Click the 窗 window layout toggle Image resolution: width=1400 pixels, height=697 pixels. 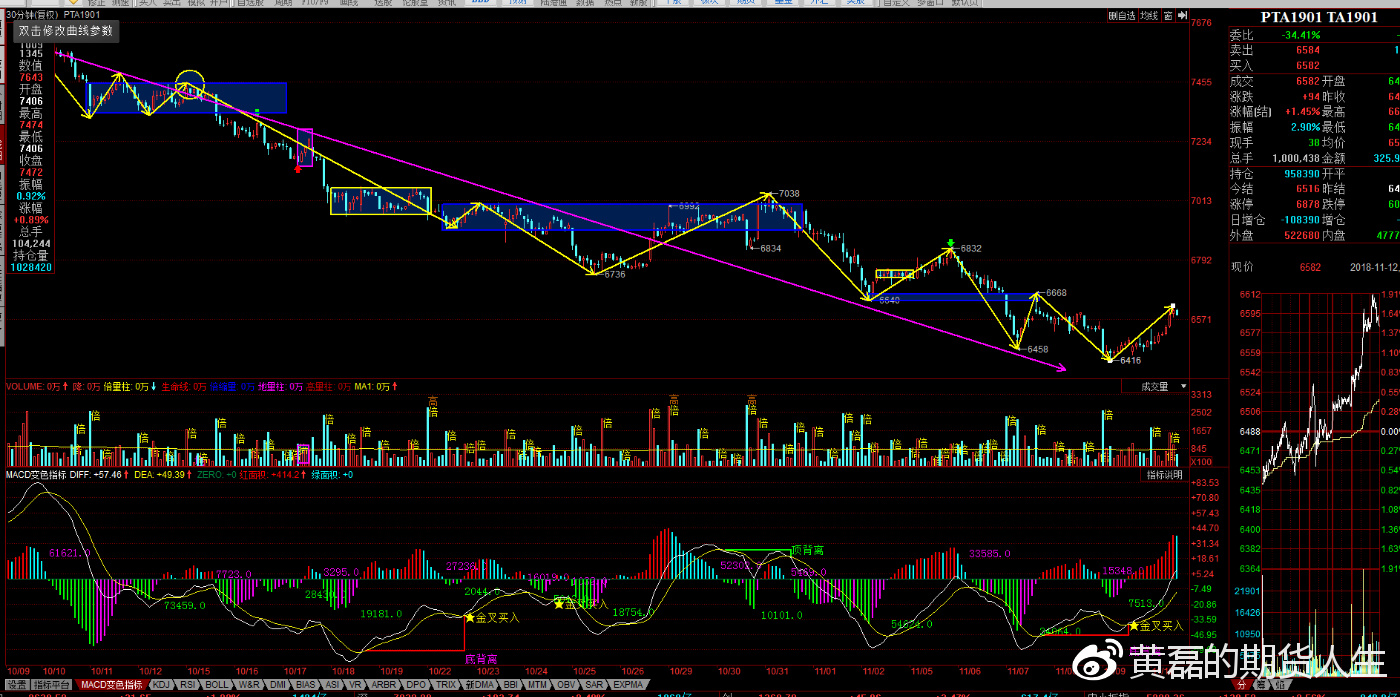1167,16
